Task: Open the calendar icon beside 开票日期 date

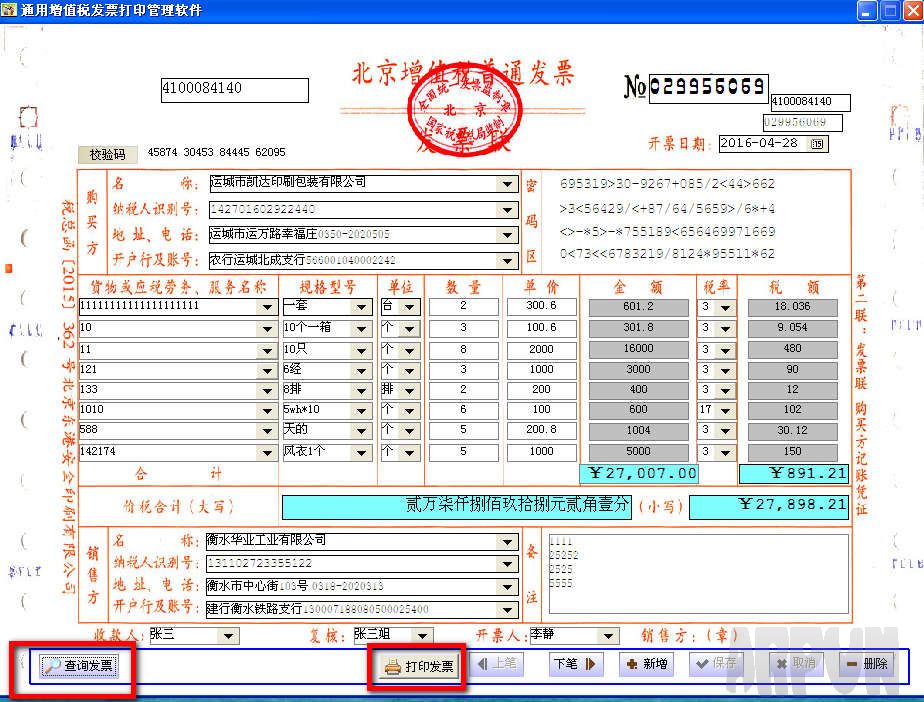Action: (x=815, y=144)
